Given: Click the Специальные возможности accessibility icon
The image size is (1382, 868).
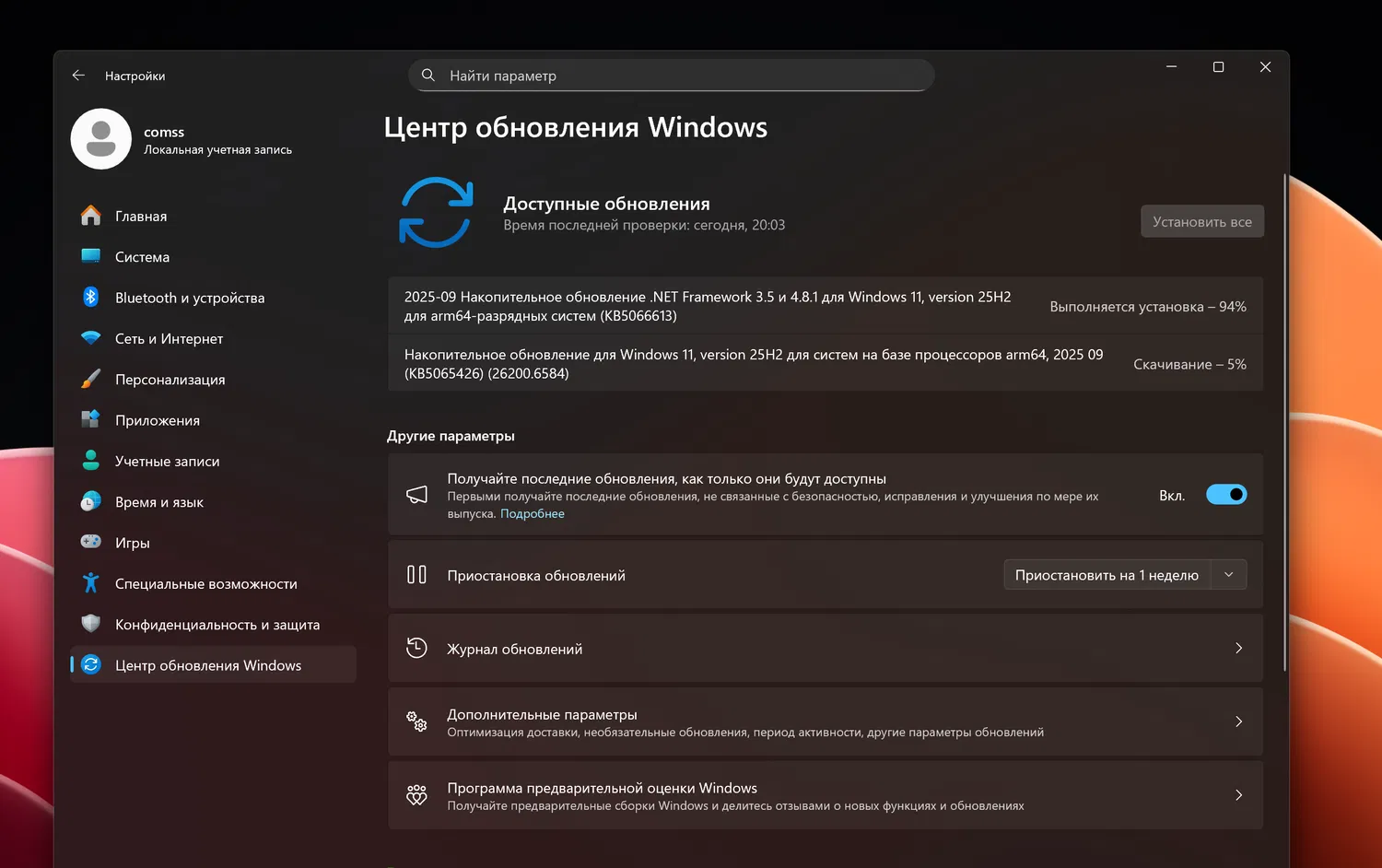Looking at the screenshot, I should tap(90, 583).
